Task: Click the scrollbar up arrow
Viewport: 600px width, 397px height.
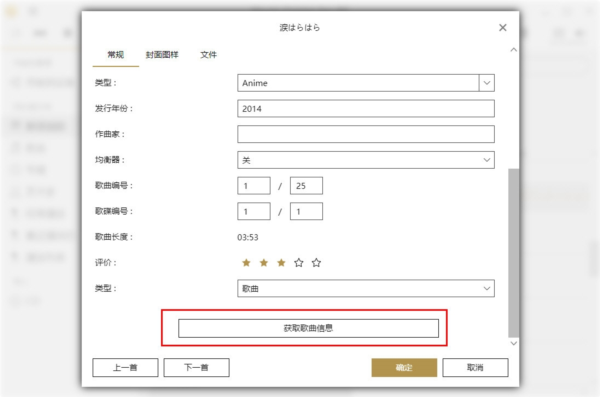Action: (x=514, y=50)
